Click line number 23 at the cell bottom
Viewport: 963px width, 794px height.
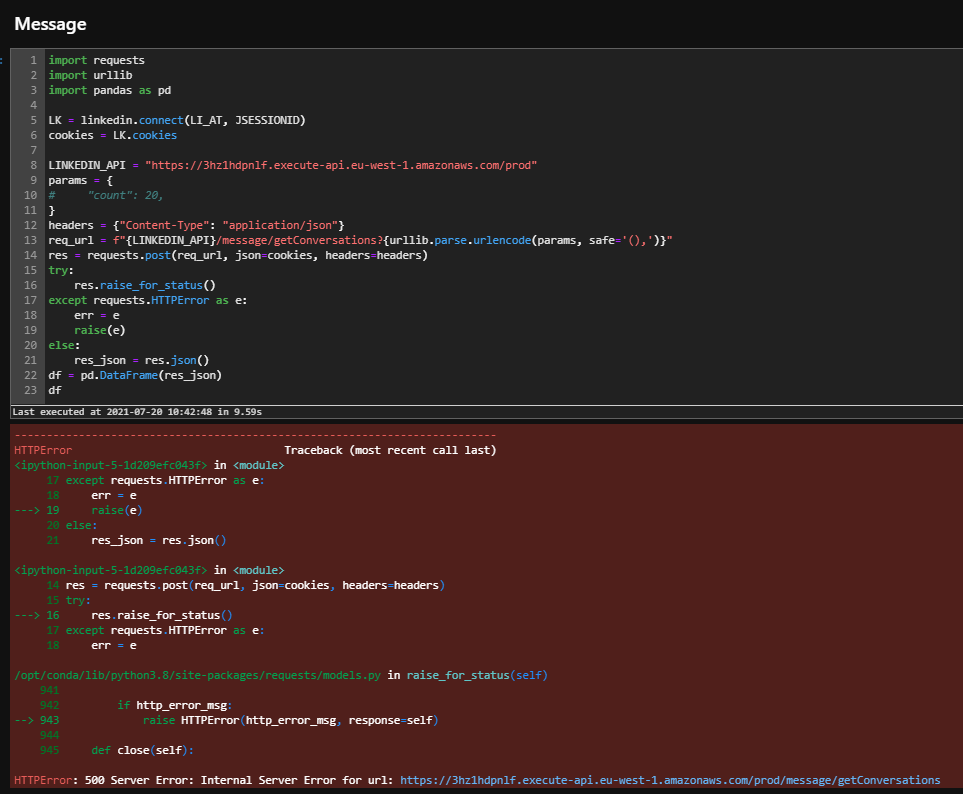click(32, 390)
